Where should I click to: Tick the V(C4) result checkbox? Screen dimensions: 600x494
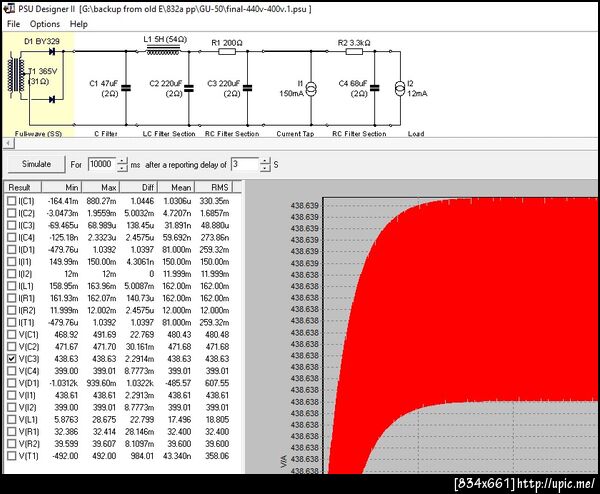click(x=12, y=371)
